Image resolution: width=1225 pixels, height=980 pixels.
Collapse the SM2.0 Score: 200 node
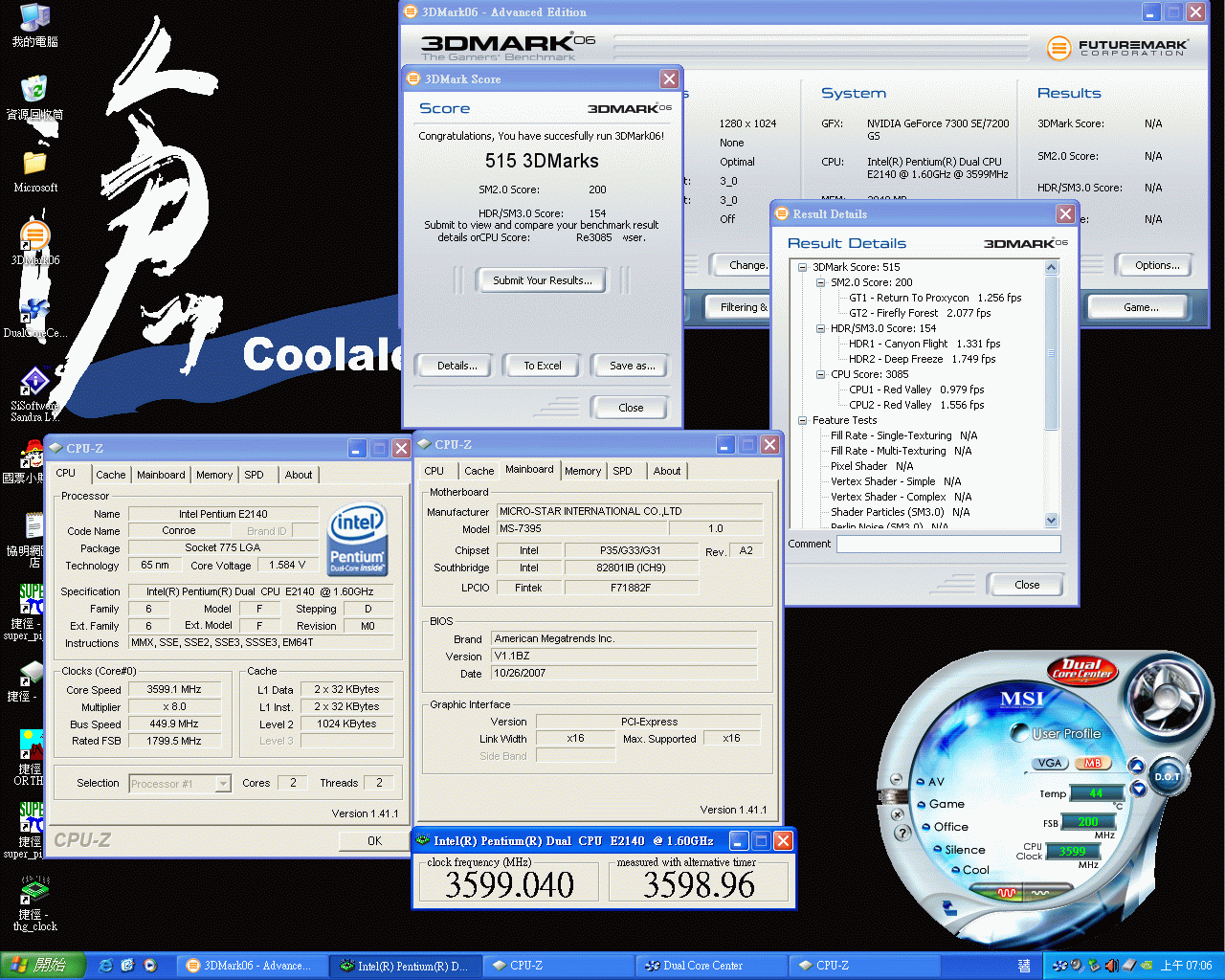pos(820,282)
